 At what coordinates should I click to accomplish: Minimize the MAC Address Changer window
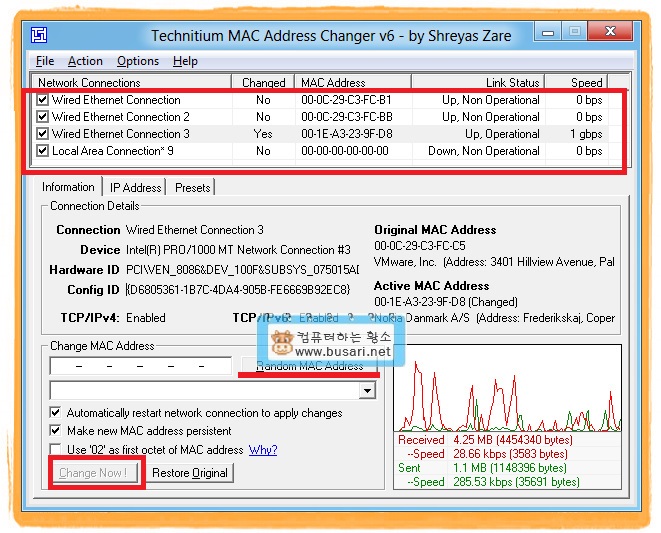coord(548,32)
